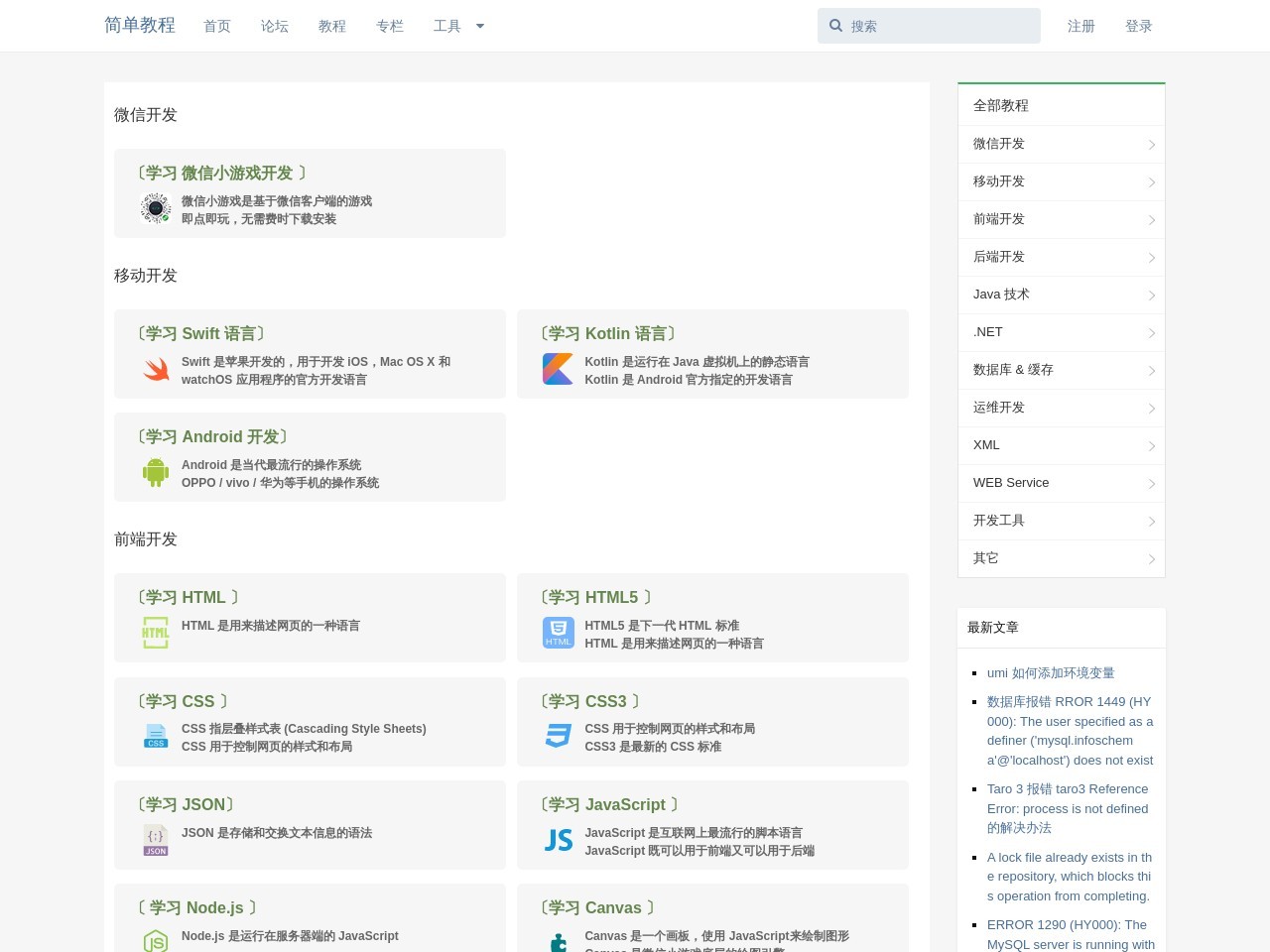Image resolution: width=1270 pixels, height=952 pixels.
Task: Expand the Java 技术 sidebar category
Action: [1061, 295]
